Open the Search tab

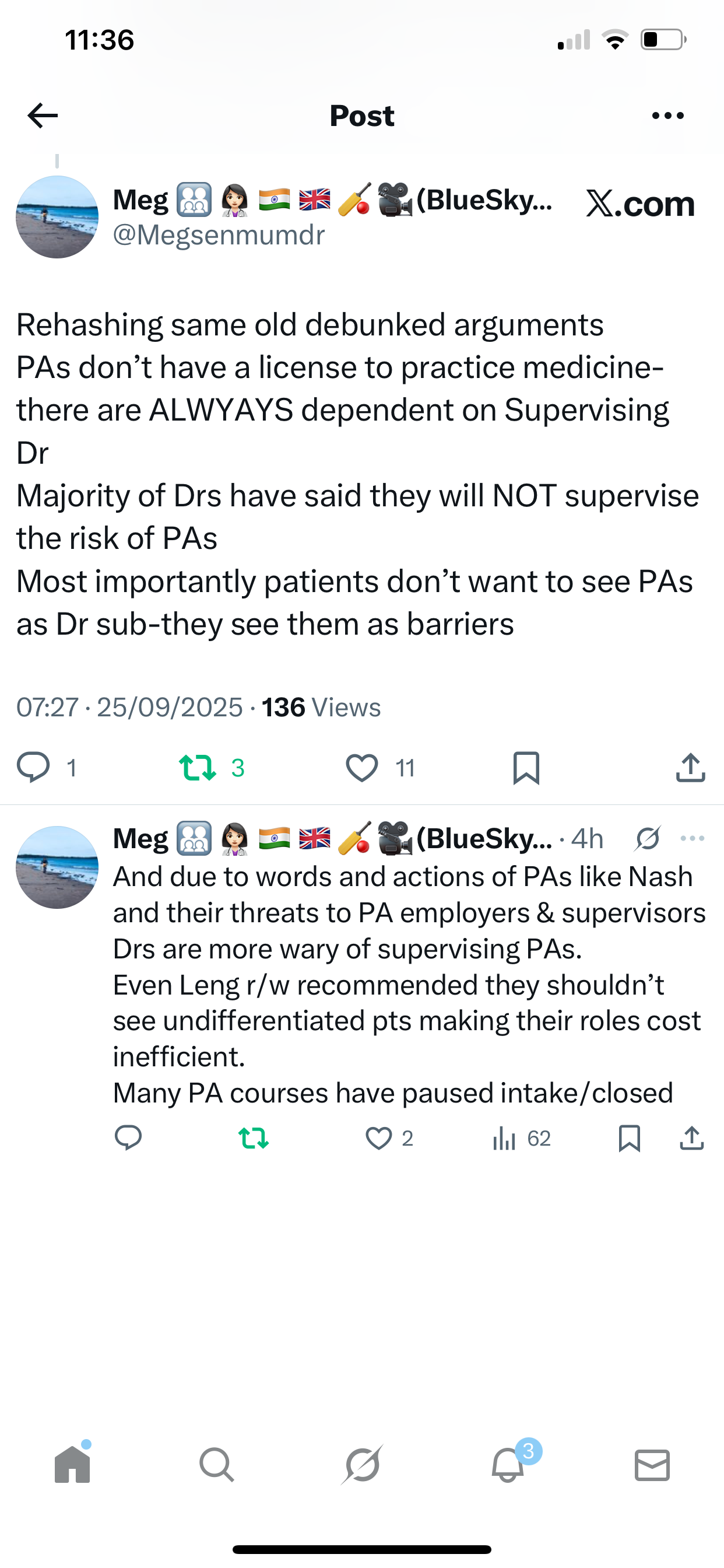217,1464
